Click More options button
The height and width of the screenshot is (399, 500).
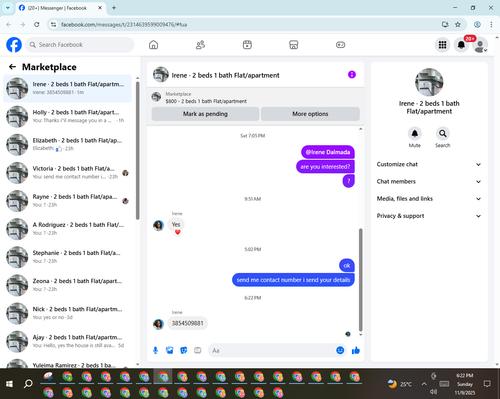point(310,114)
